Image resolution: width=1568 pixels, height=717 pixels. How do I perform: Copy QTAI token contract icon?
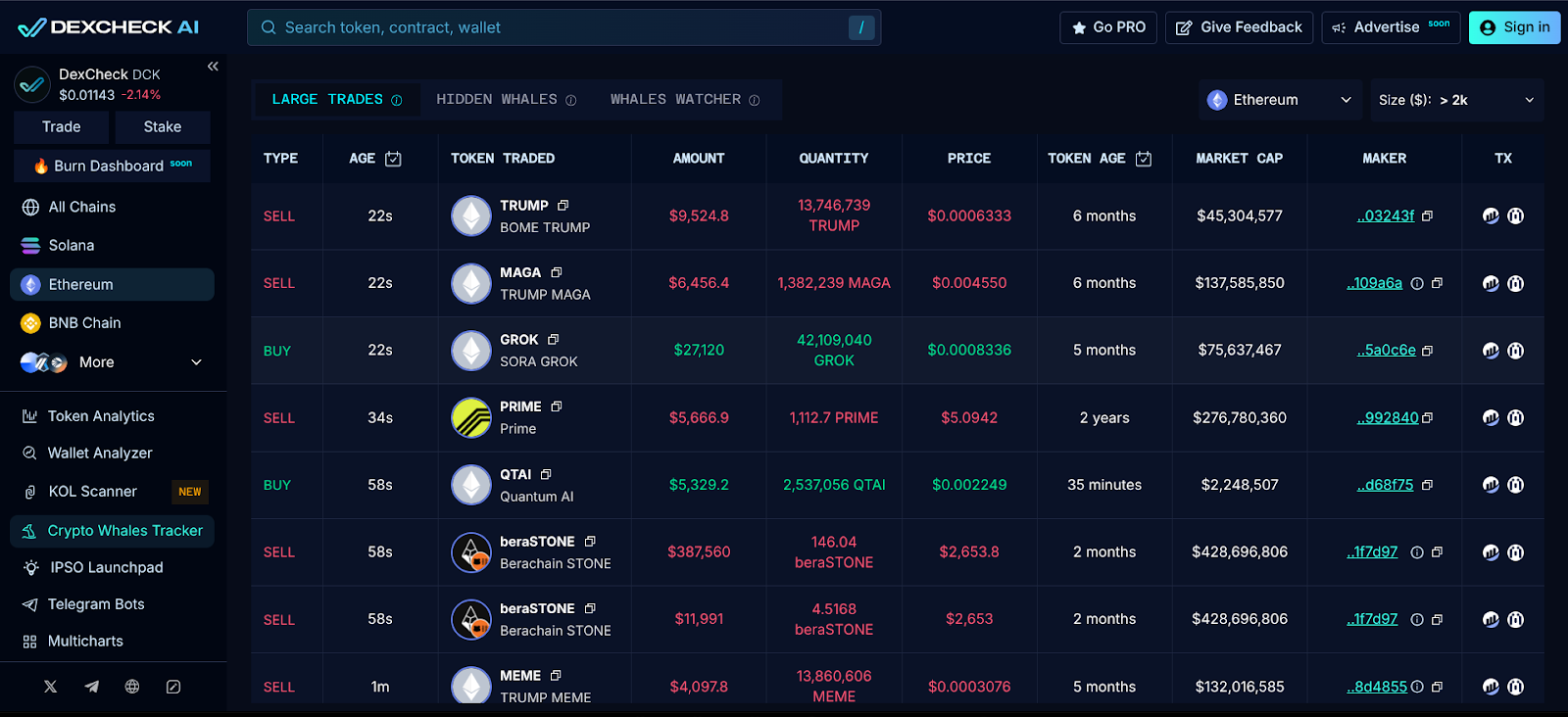coord(546,474)
